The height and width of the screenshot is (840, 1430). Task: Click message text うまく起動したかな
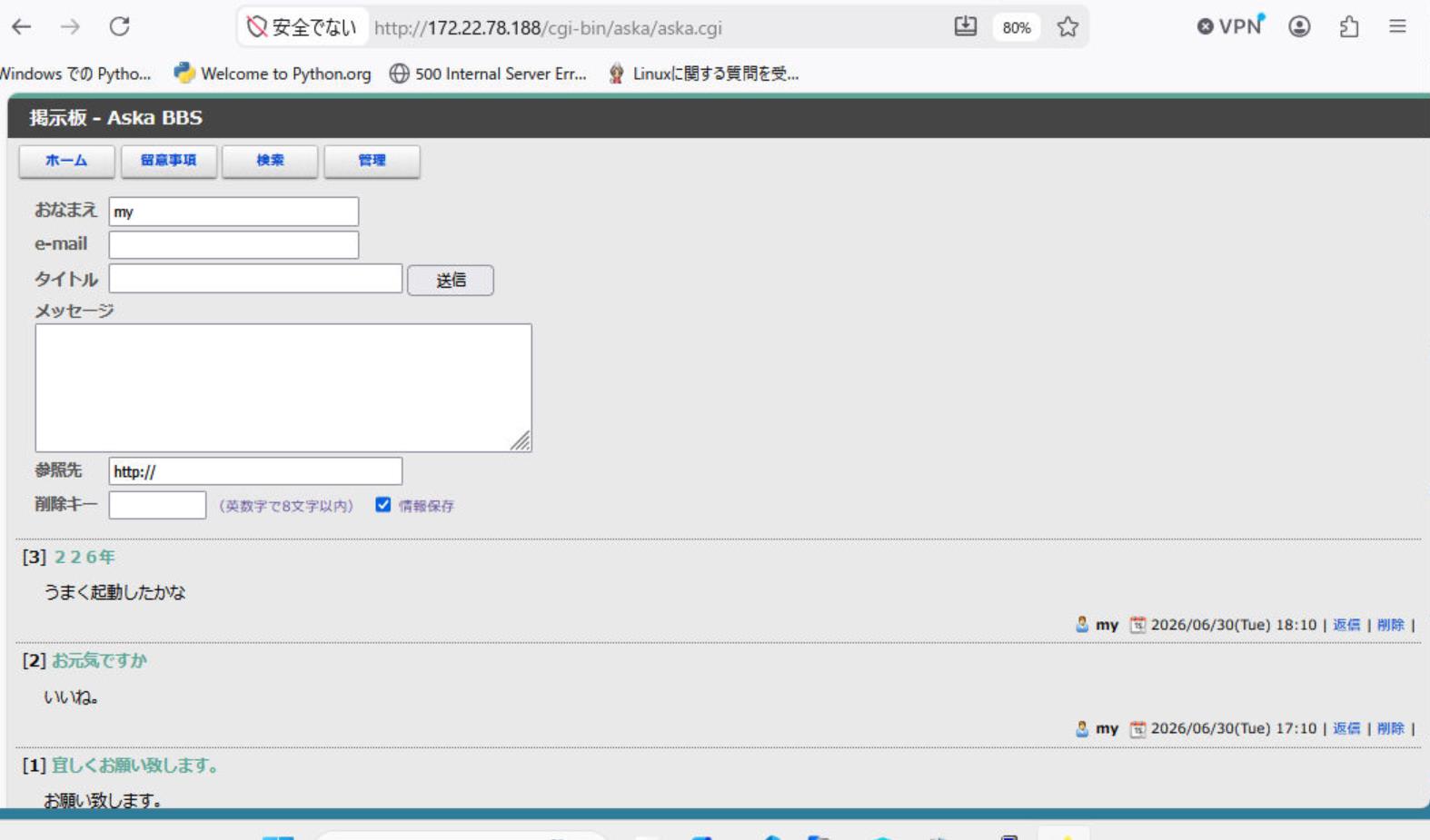(x=114, y=592)
